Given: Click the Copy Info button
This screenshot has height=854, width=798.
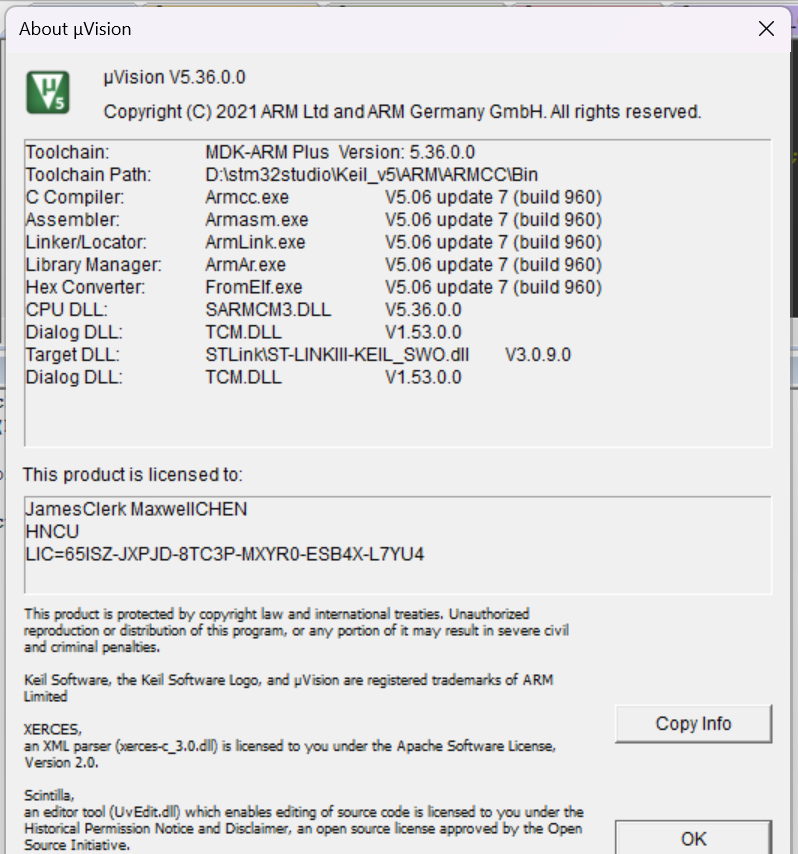Looking at the screenshot, I should (693, 724).
